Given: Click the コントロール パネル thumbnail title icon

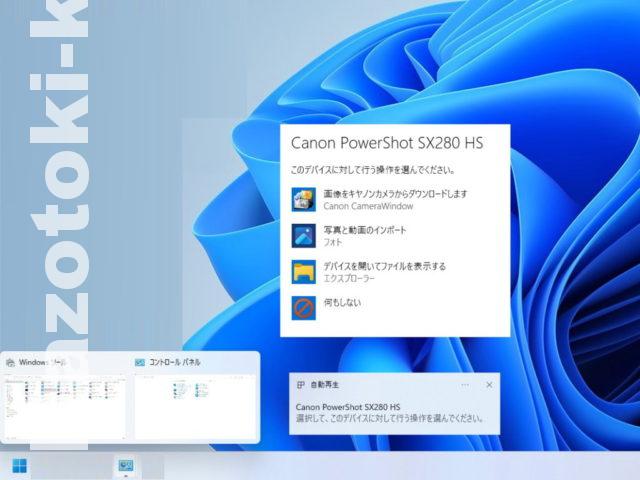Looking at the screenshot, I should tap(140, 362).
